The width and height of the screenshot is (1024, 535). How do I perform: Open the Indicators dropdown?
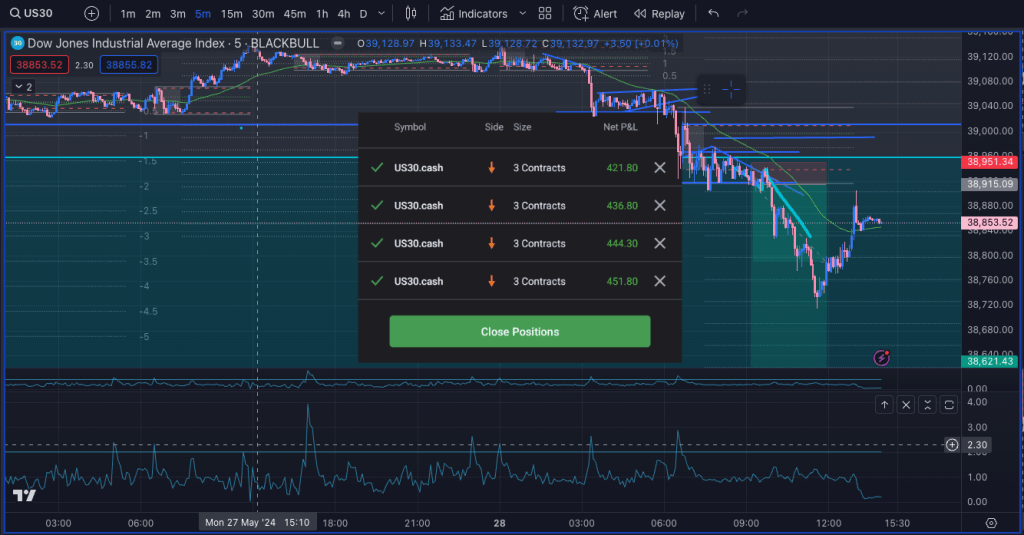point(474,14)
